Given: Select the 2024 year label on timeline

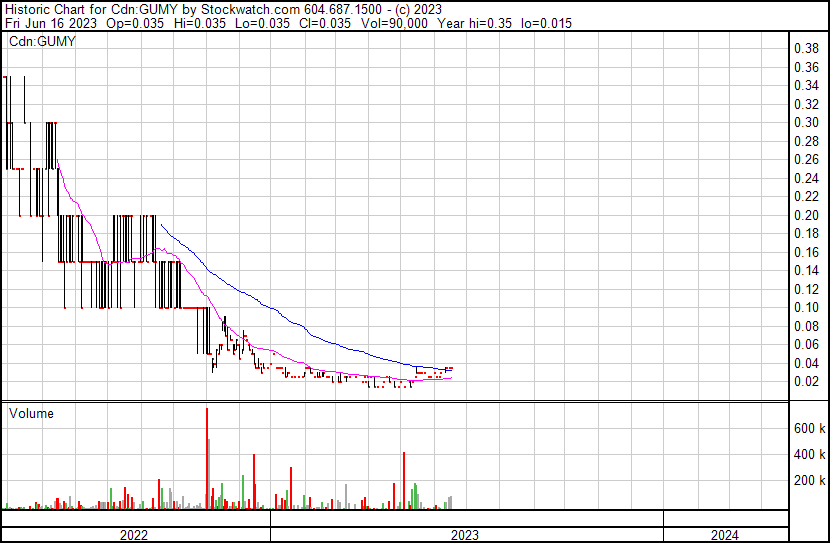Looking at the screenshot, I should tap(725, 535).
